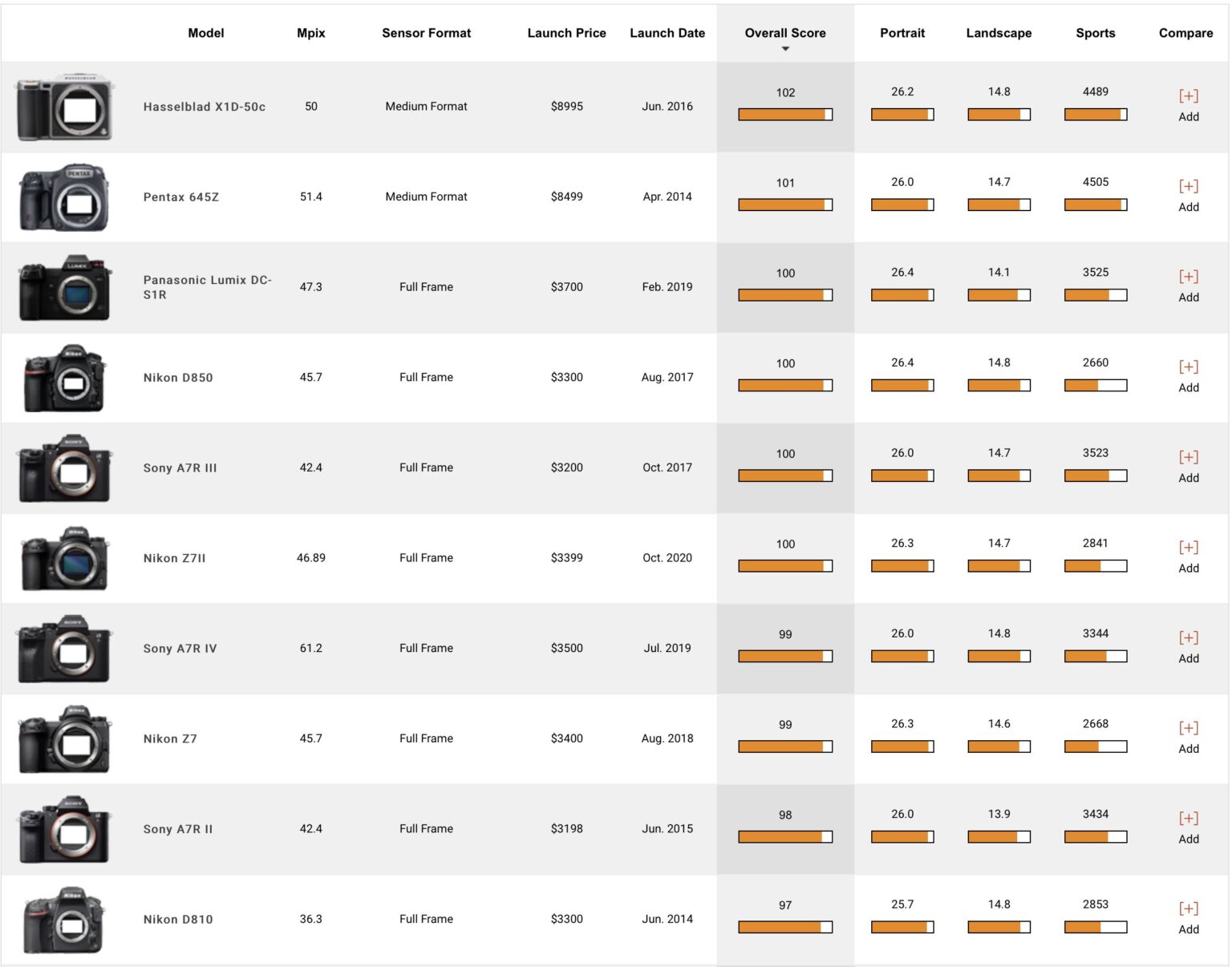Click the [+] Add compare icon for Nikon D810
Viewport: 1232px width, 967px height.
pos(1189,908)
